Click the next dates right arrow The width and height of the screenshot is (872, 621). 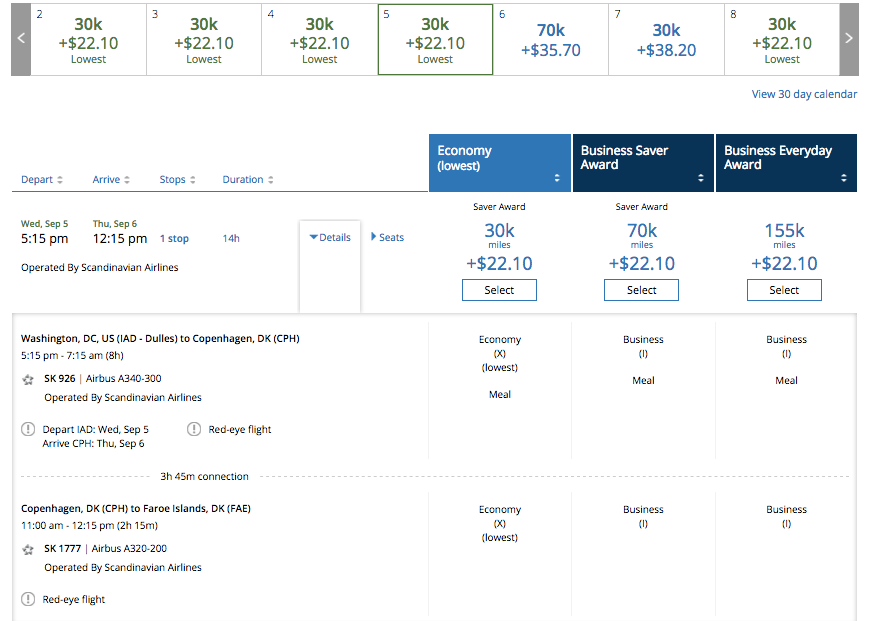click(x=849, y=39)
